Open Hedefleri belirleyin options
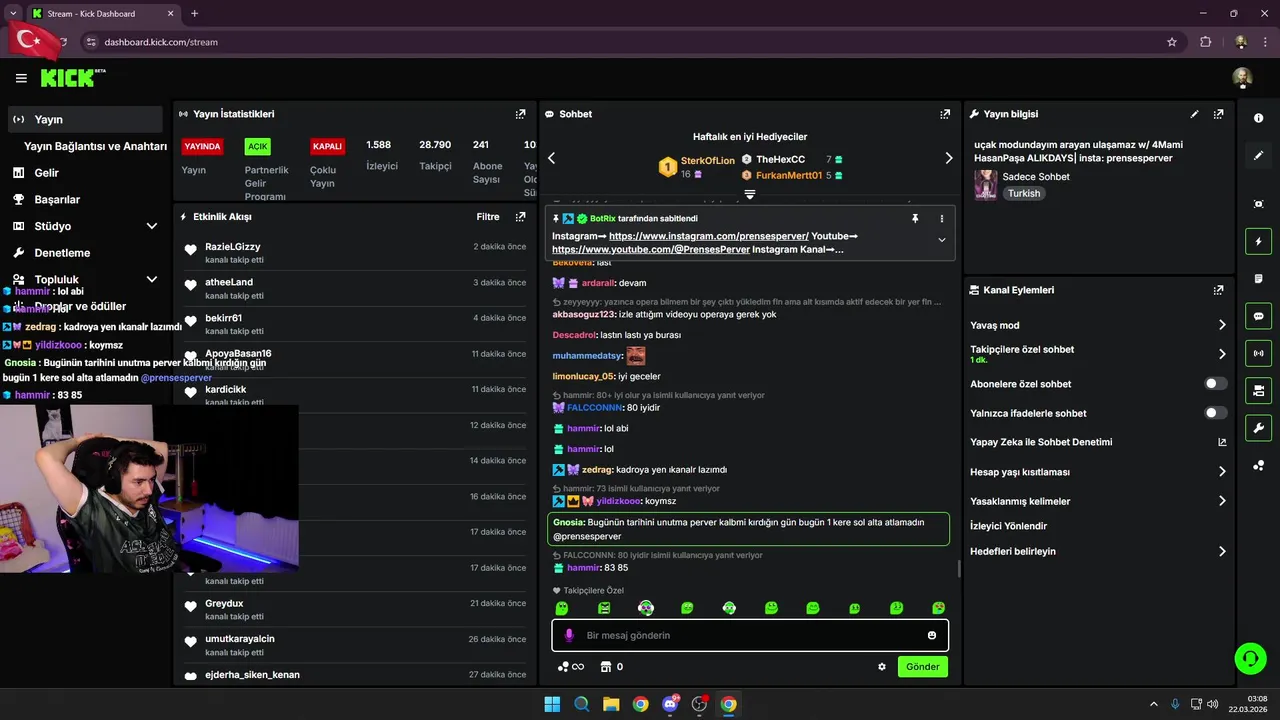Image resolution: width=1280 pixels, height=720 pixels. 1222,551
